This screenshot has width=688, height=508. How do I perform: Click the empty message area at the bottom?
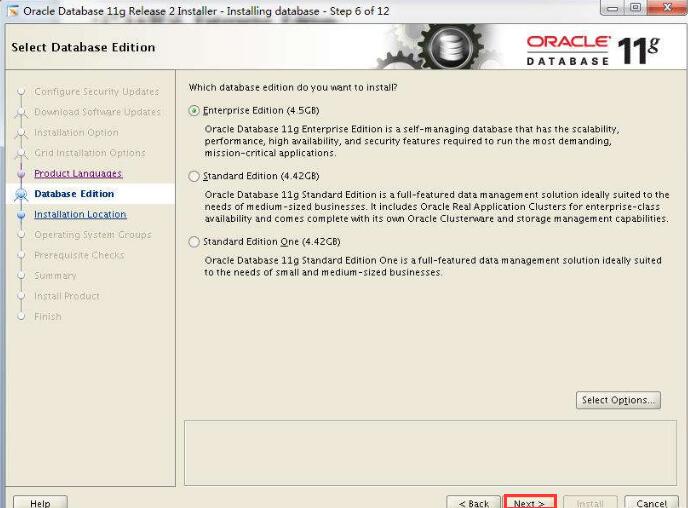pos(430,453)
